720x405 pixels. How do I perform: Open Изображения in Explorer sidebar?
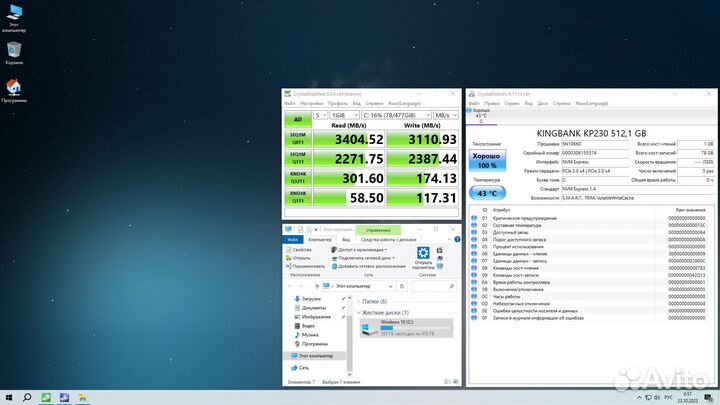pos(316,317)
